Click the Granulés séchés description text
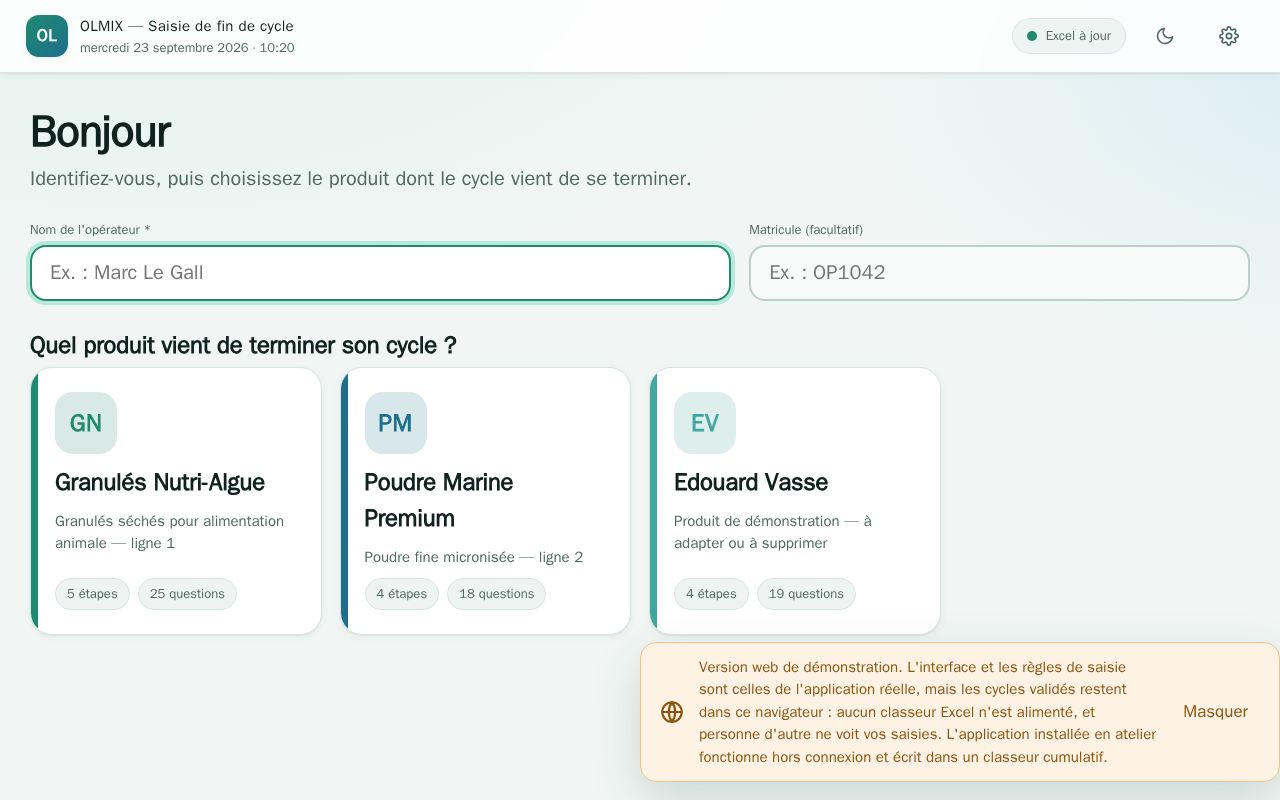 (170, 532)
